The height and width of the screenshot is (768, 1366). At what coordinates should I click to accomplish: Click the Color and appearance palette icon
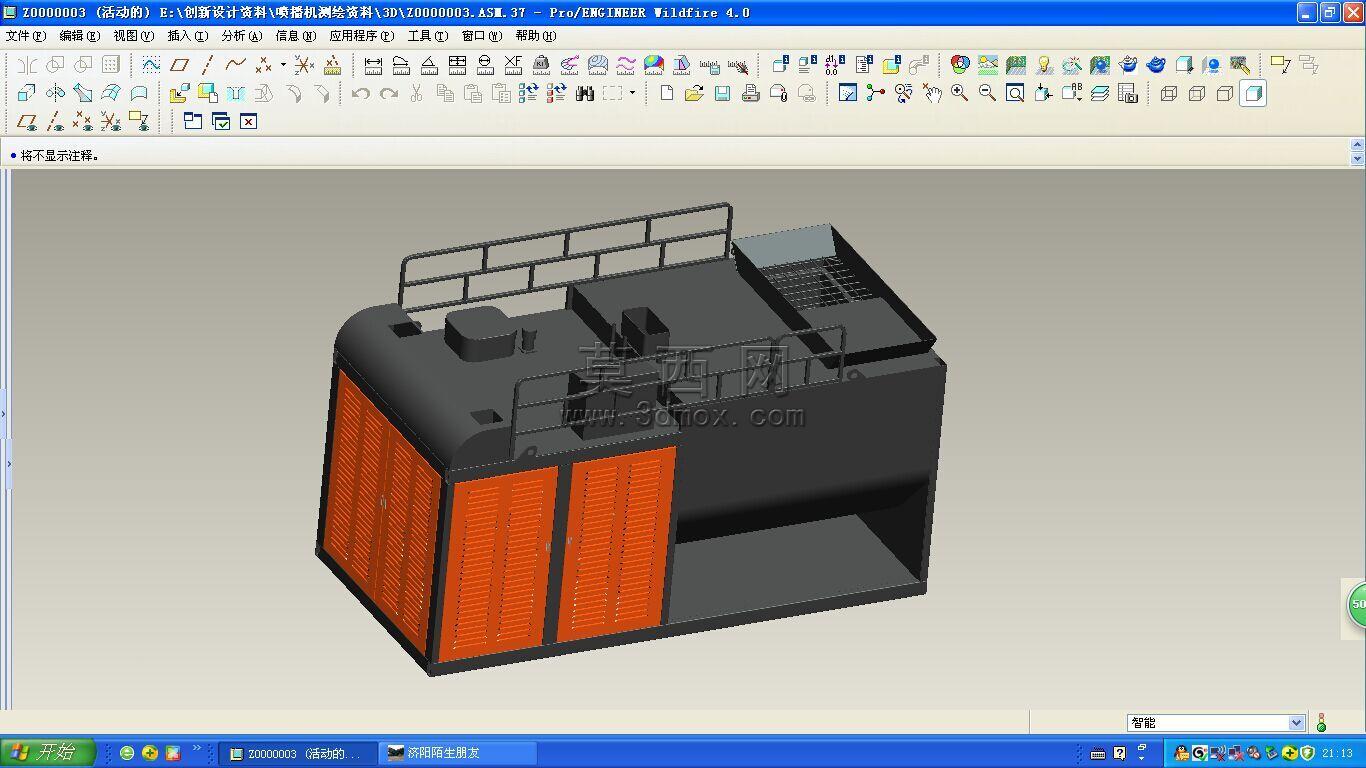[x=960, y=65]
